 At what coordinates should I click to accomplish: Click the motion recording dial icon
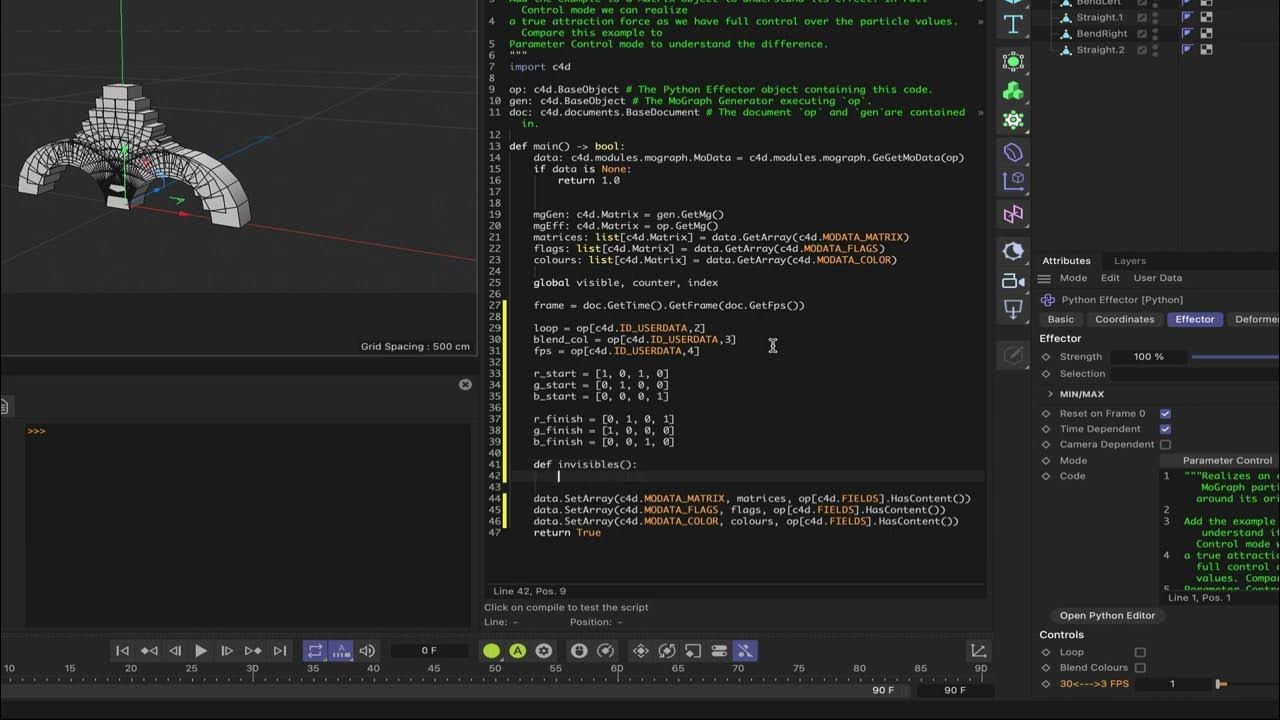coord(605,651)
